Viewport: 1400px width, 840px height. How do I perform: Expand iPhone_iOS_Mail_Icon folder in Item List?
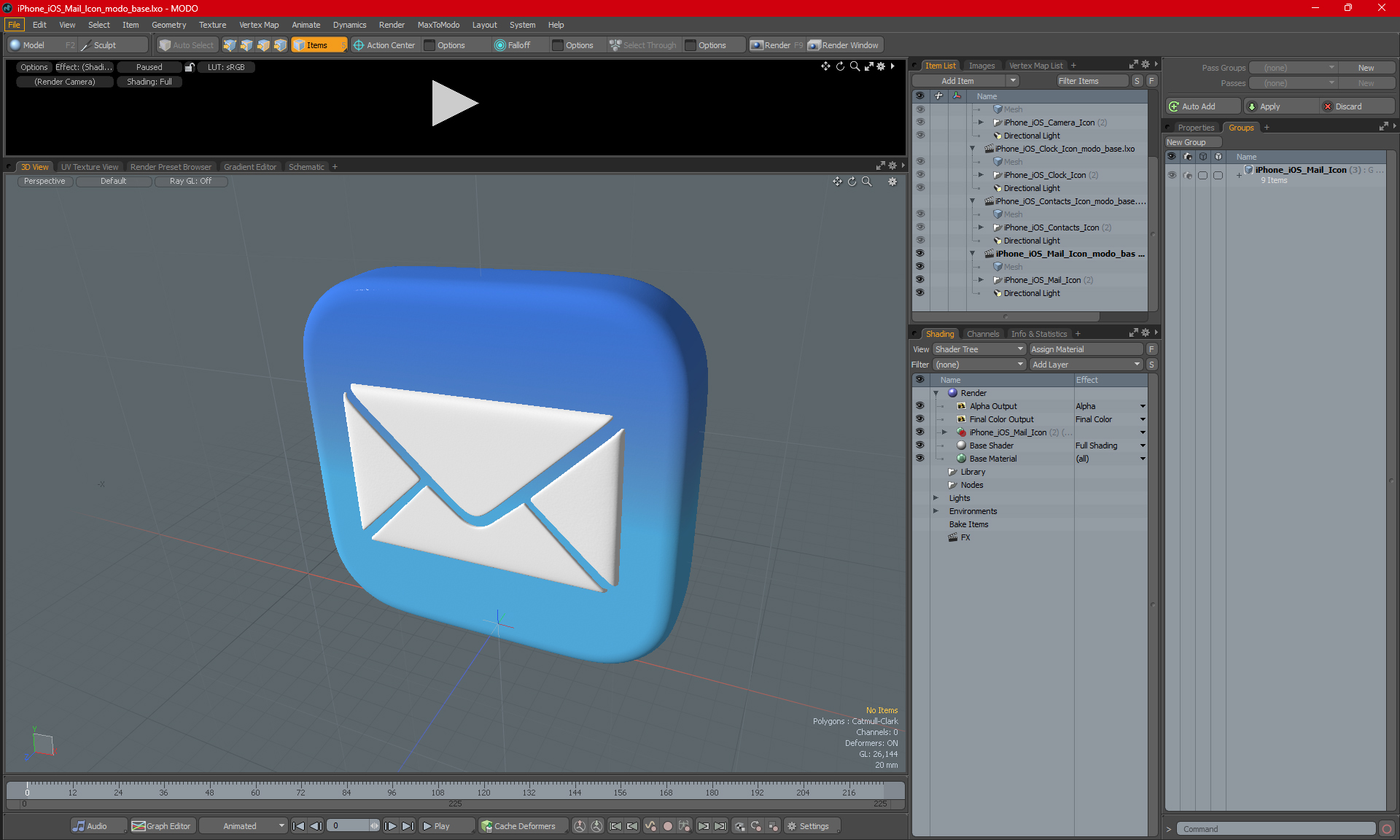click(x=981, y=280)
